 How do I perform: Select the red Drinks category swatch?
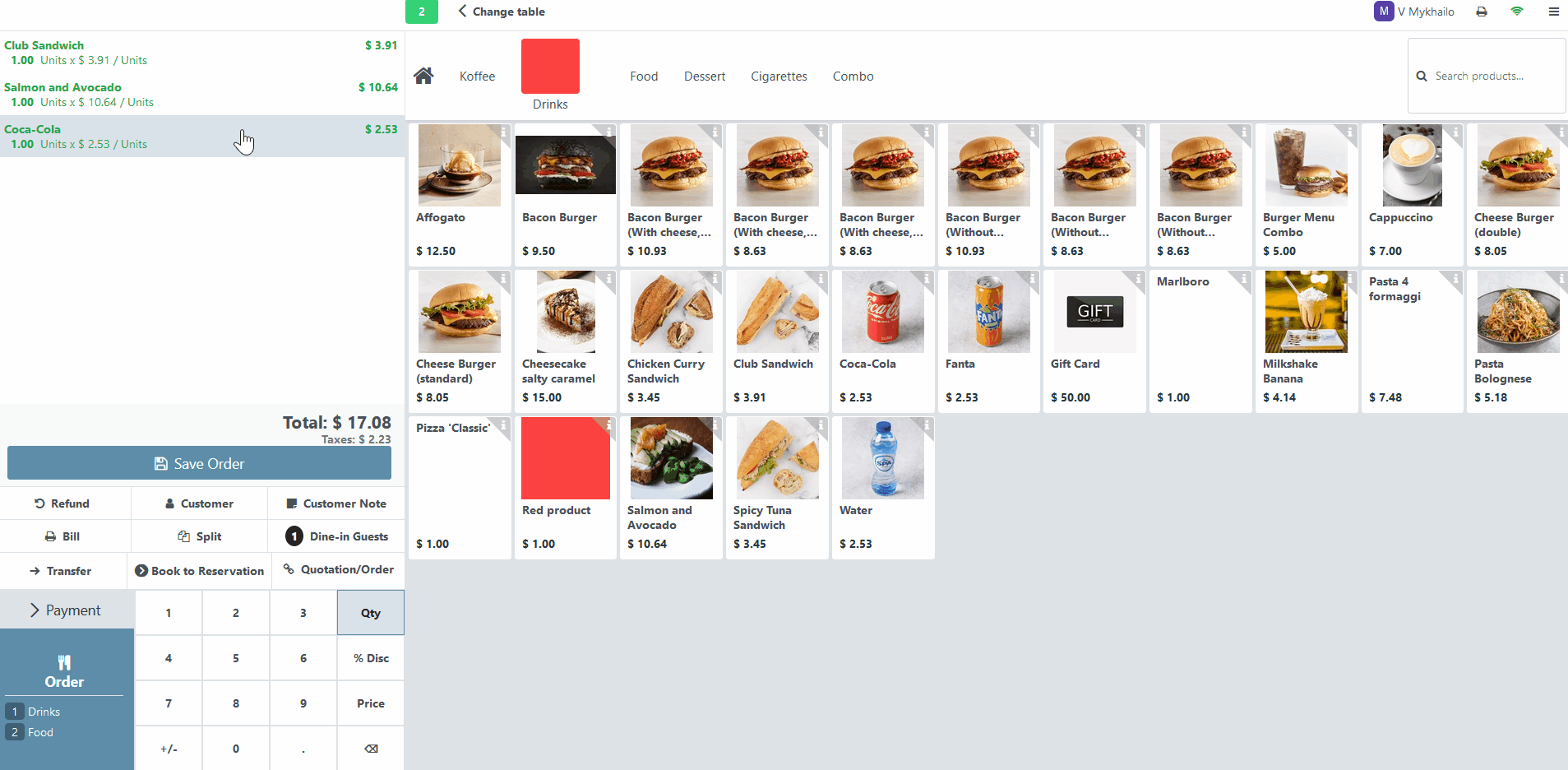point(550,66)
